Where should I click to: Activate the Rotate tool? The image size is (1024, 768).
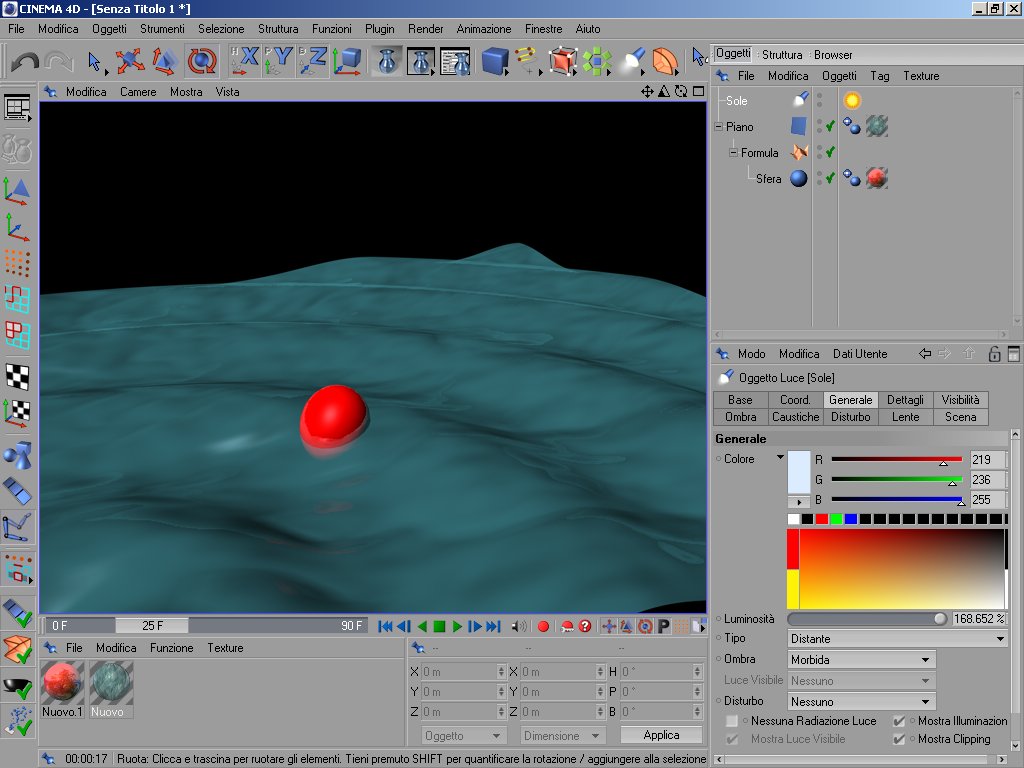tap(202, 61)
